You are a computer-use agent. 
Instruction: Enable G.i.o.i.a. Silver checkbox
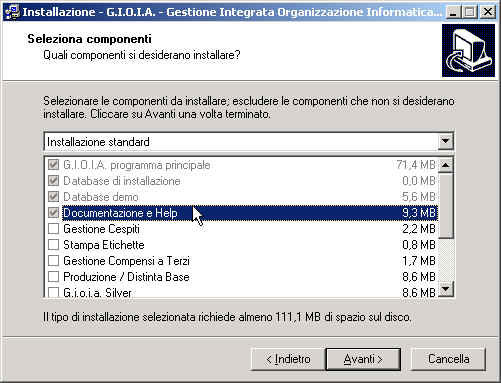53,292
